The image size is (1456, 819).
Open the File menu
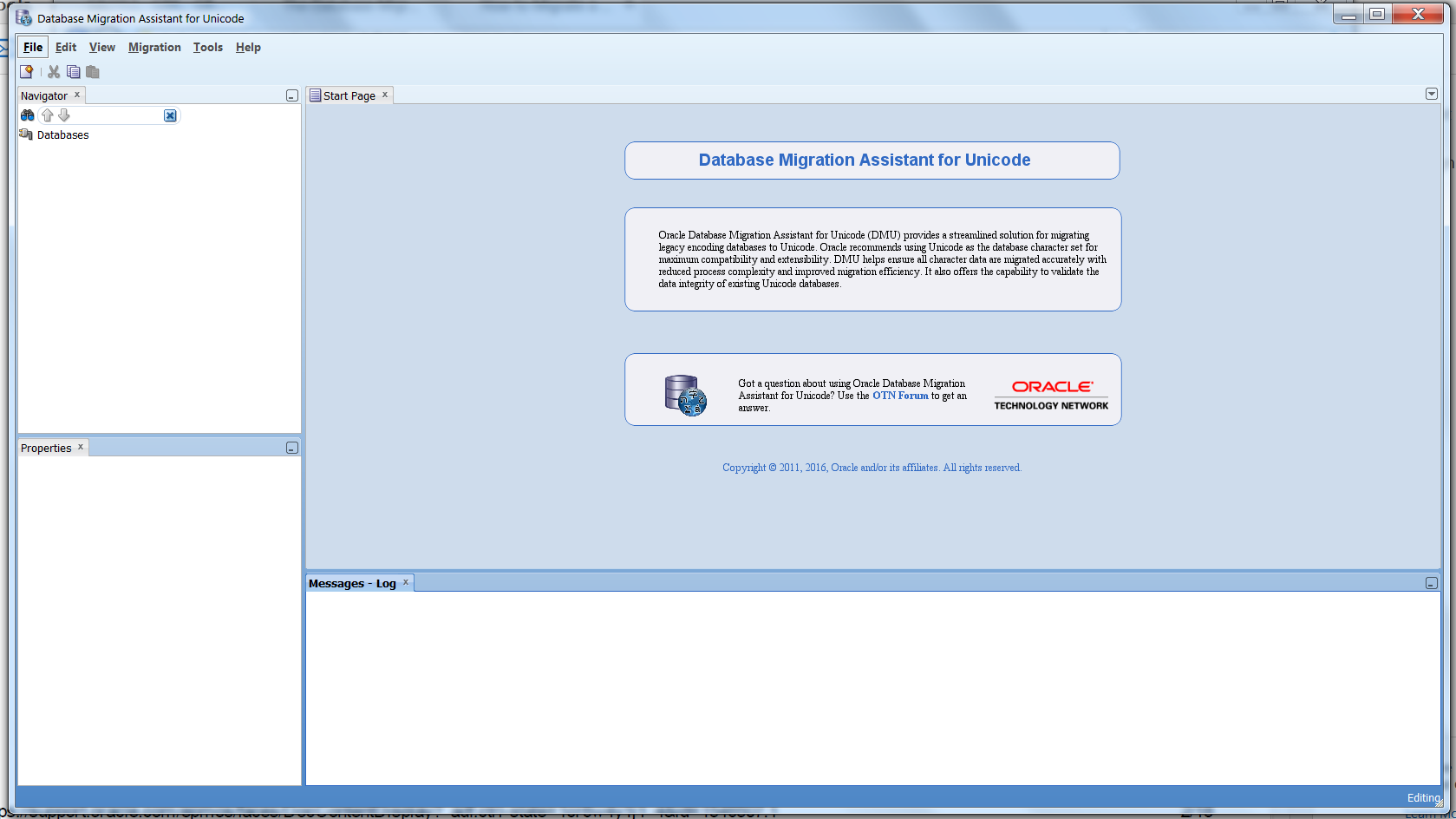(x=33, y=47)
